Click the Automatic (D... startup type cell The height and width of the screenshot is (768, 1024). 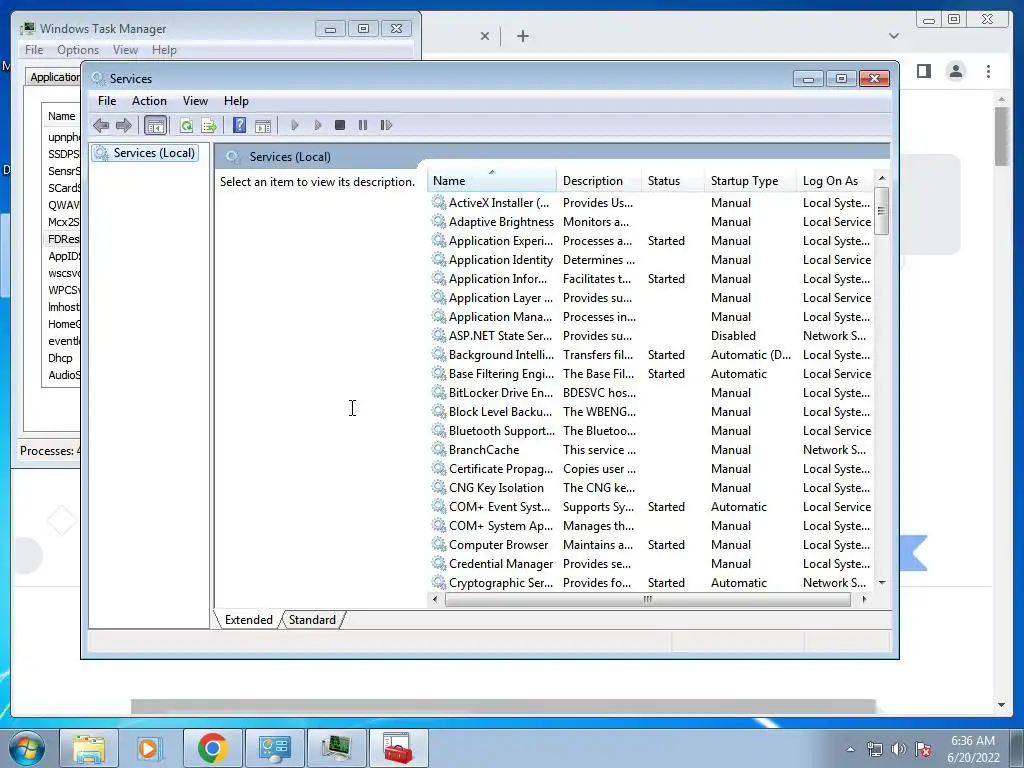750,355
